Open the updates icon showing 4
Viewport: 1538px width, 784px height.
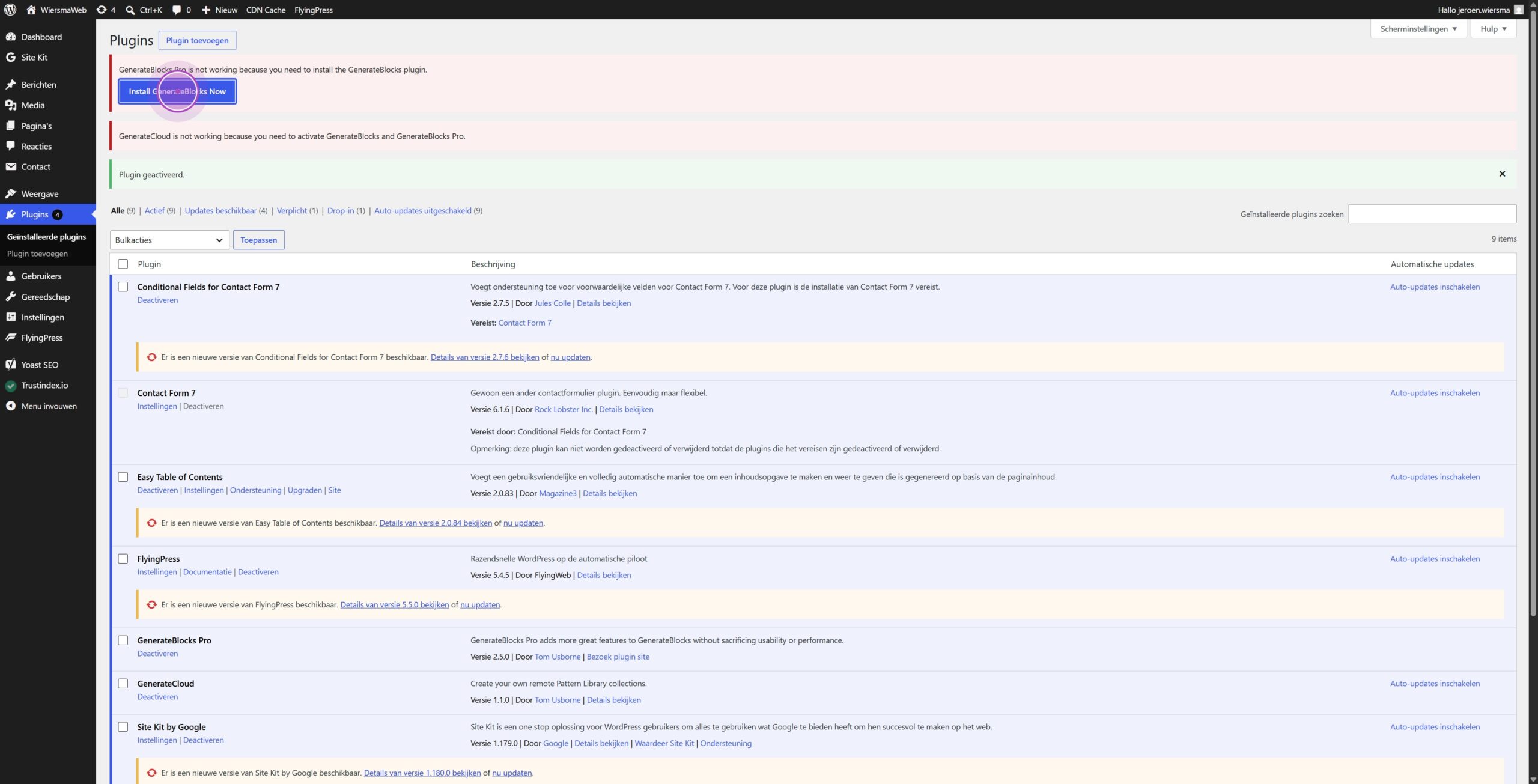coord(102,10)
